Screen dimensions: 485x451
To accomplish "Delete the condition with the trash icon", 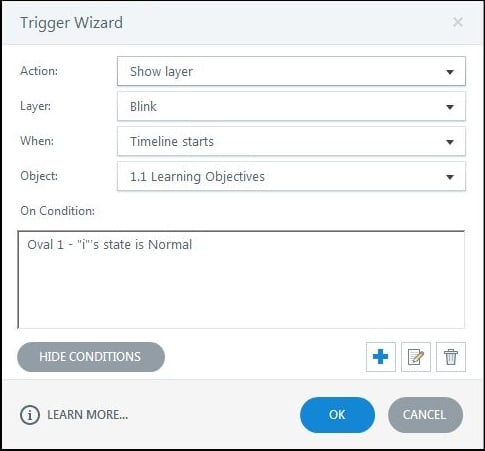I will click(x=451, y=357).
